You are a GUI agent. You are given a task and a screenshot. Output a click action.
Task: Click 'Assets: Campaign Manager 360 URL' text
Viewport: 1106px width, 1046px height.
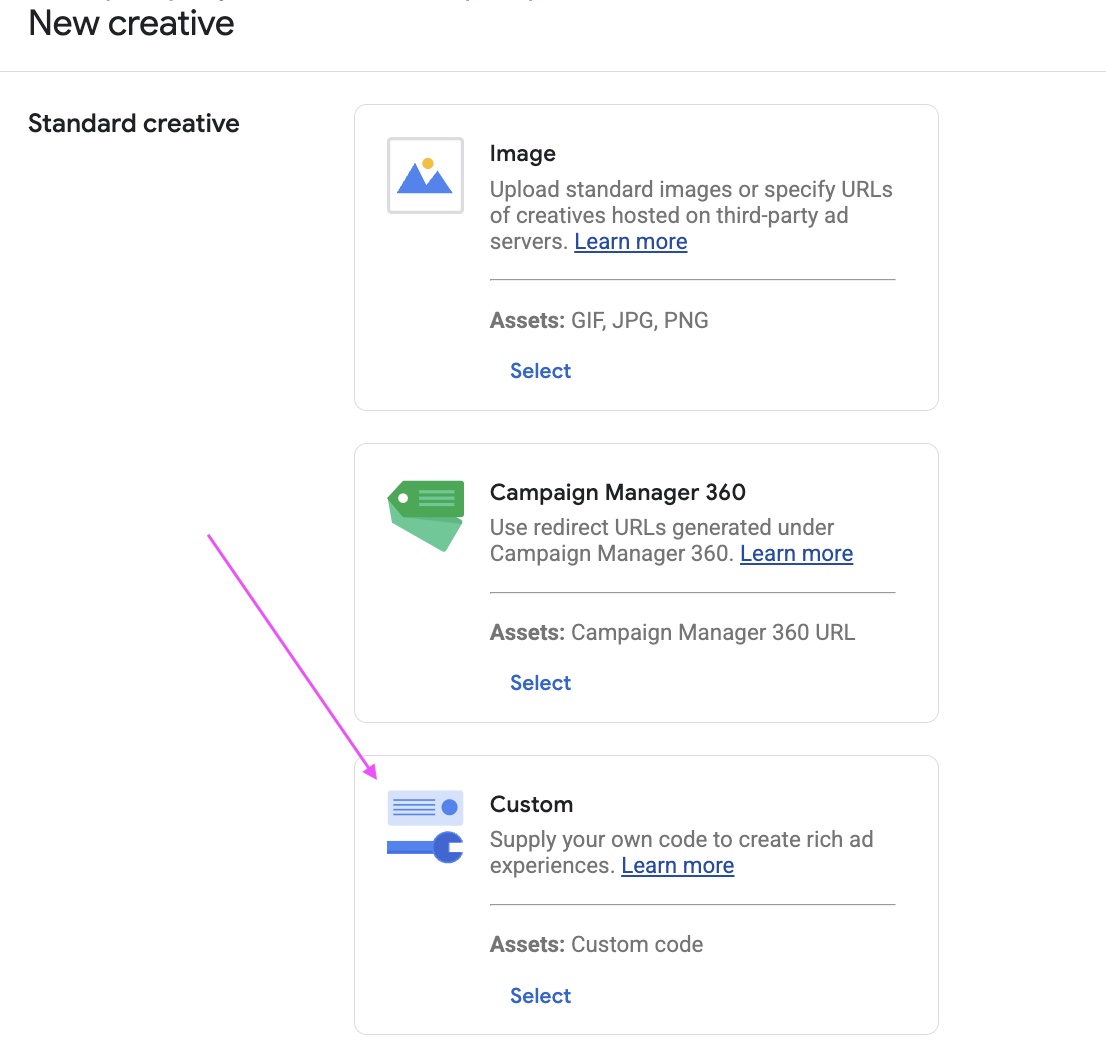click(x=672, y=633)
